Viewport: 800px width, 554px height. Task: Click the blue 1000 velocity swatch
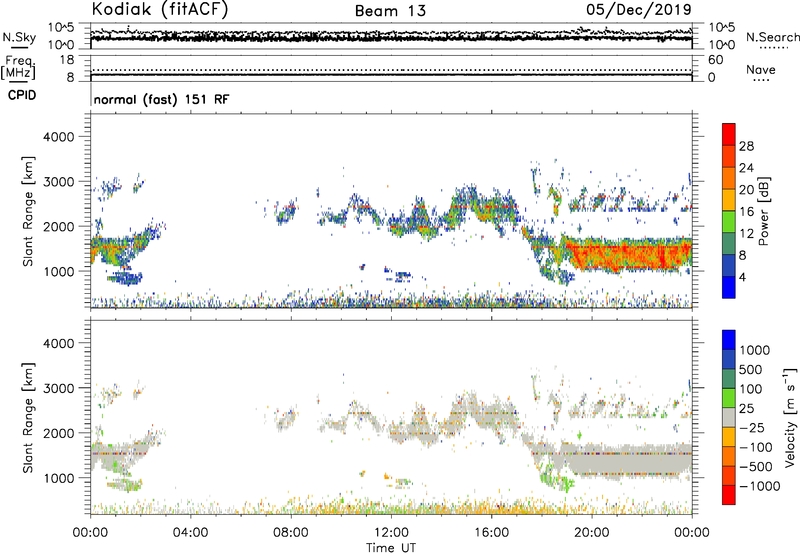click(x=729, y=340)
